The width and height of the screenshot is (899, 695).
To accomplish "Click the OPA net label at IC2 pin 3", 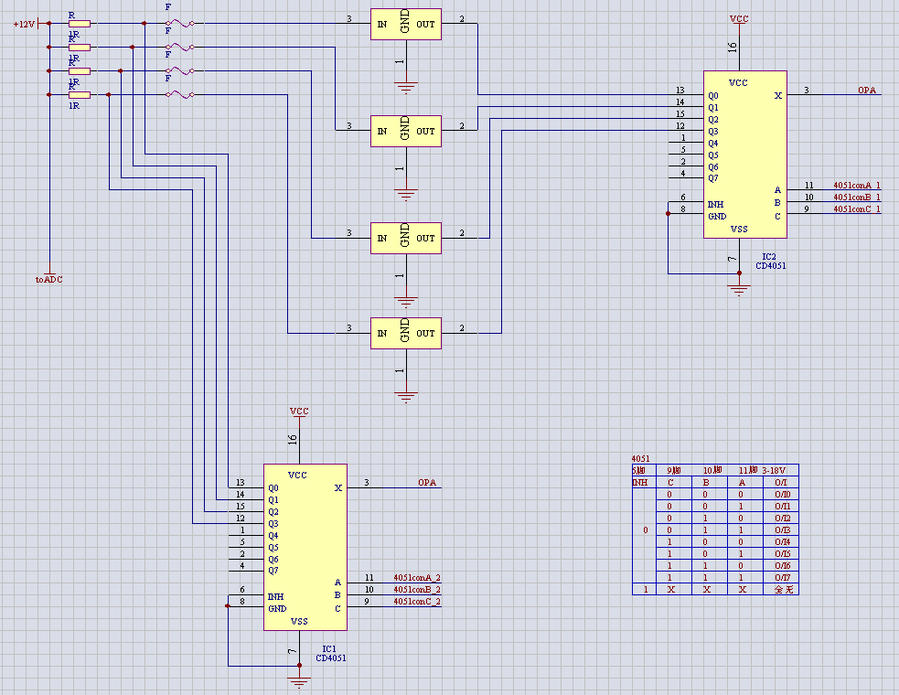I will pyautogui.click(x=867, y=90).
